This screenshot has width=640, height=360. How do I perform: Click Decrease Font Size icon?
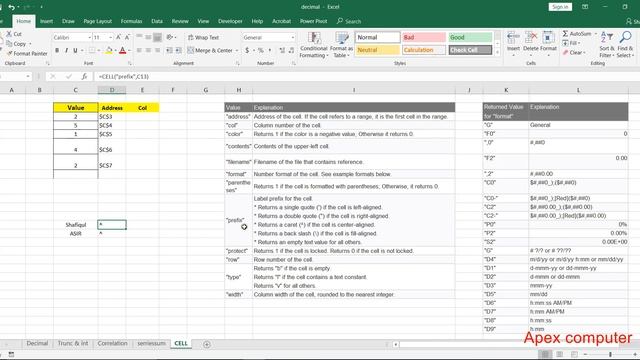127,37
